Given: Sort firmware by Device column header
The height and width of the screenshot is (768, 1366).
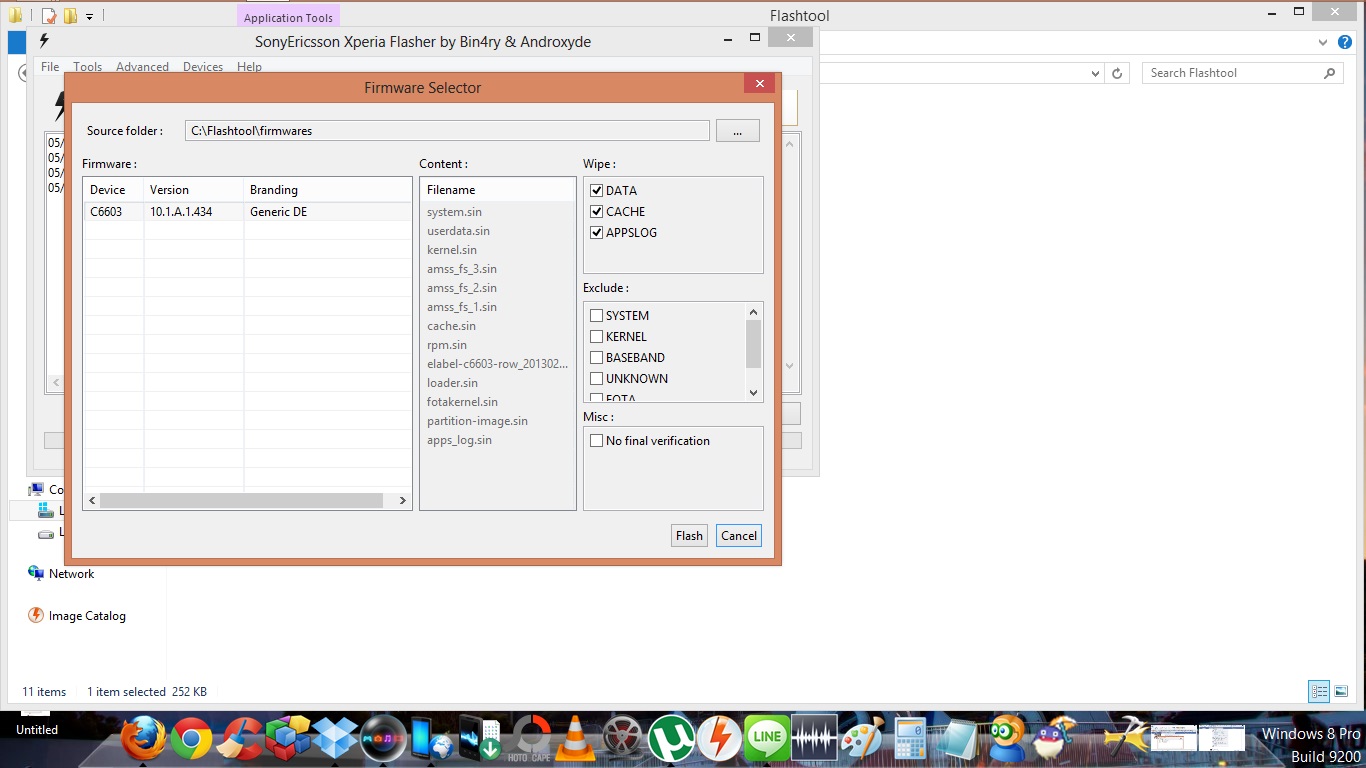Looking at the screenshot, I should [x=113, y=190].
